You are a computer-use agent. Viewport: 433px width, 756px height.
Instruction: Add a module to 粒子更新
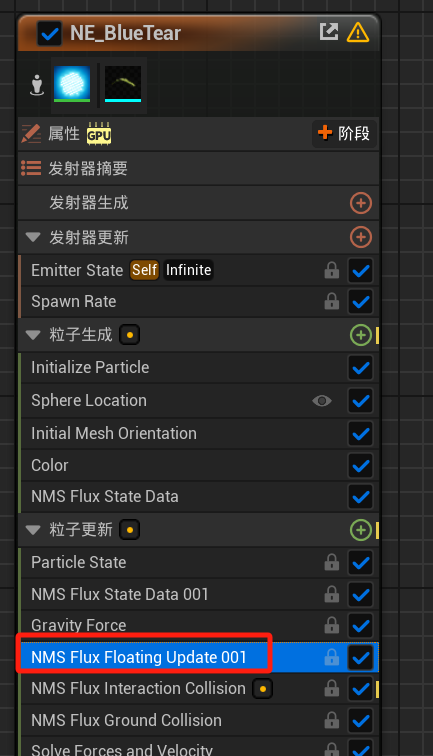click(x=361, y=530)
